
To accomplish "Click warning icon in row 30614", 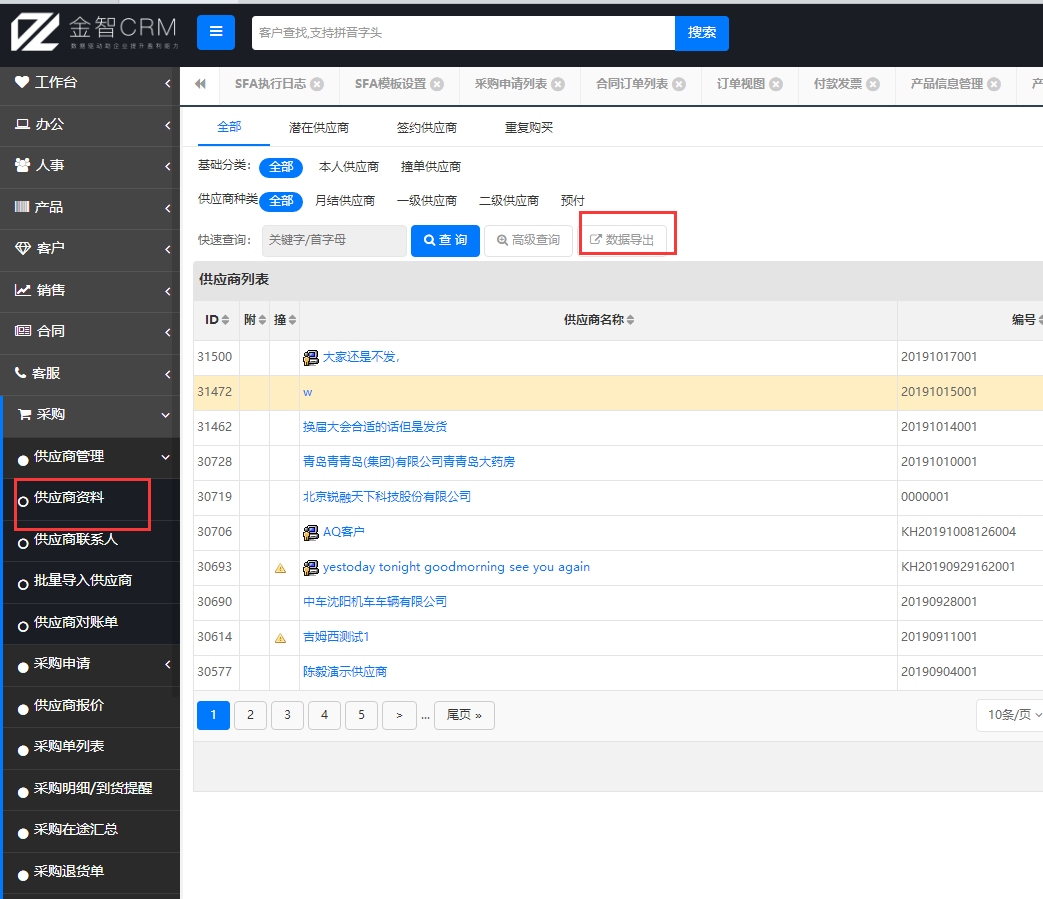I will pos(281,638).
